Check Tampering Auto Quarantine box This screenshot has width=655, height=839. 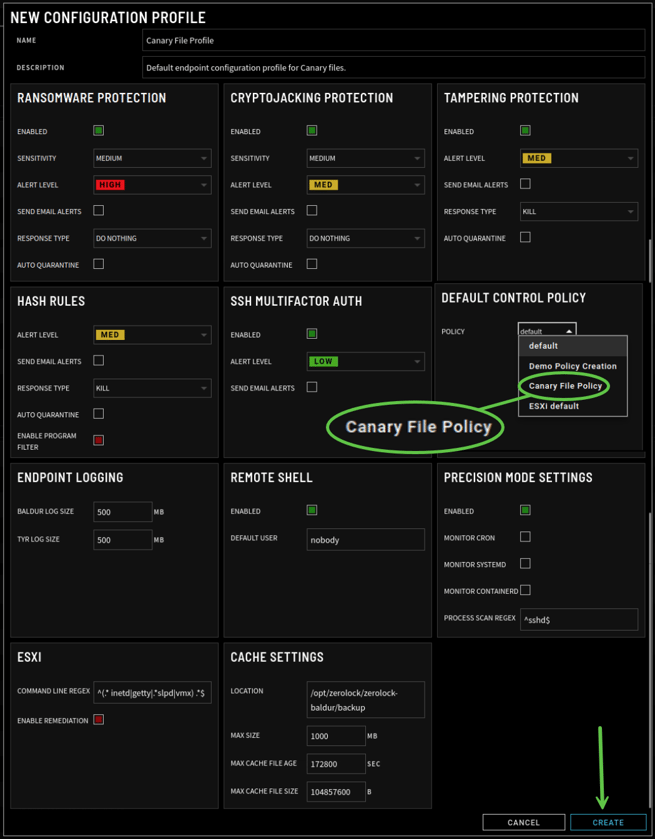pyautogui.click(x=525, y=238)
